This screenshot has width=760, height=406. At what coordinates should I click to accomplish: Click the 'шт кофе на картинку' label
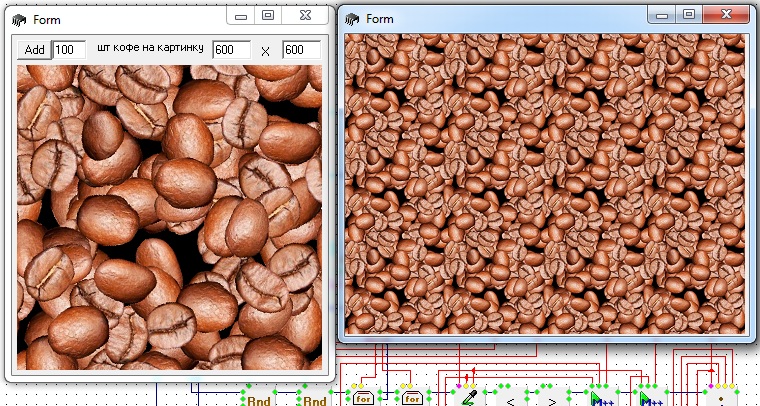tap(150, 48)
